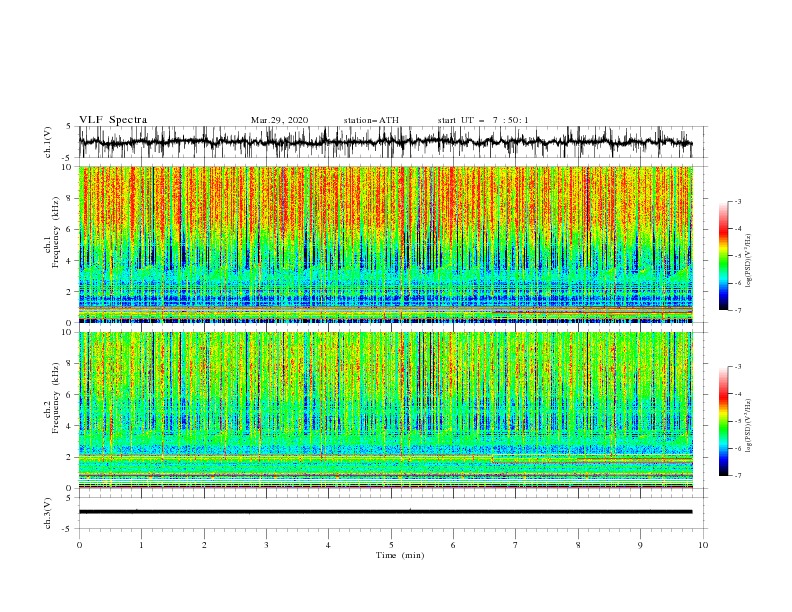Viewport: 792px width, 612px height.
Task: Click the "-3" label on ch.2 color bar
Action: click(737, 367)
